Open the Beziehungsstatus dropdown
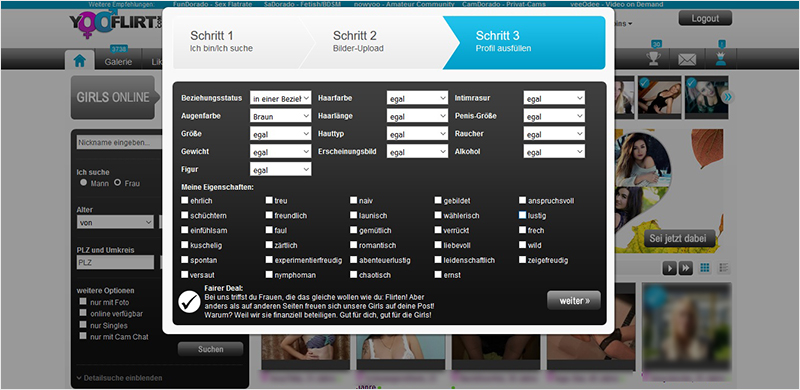 (280, 98)
